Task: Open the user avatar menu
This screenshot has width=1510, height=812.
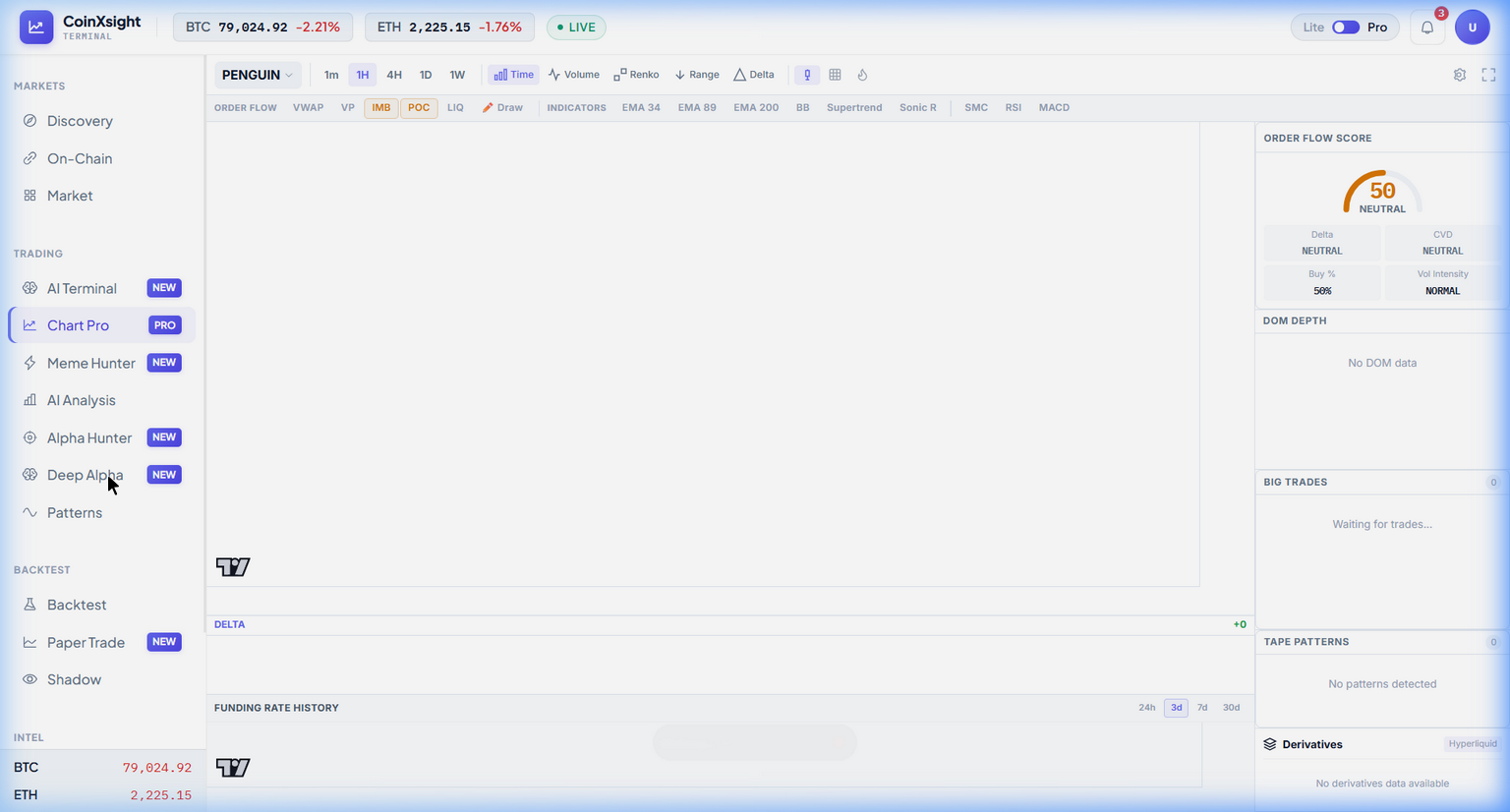Action: coord(1473,28)
